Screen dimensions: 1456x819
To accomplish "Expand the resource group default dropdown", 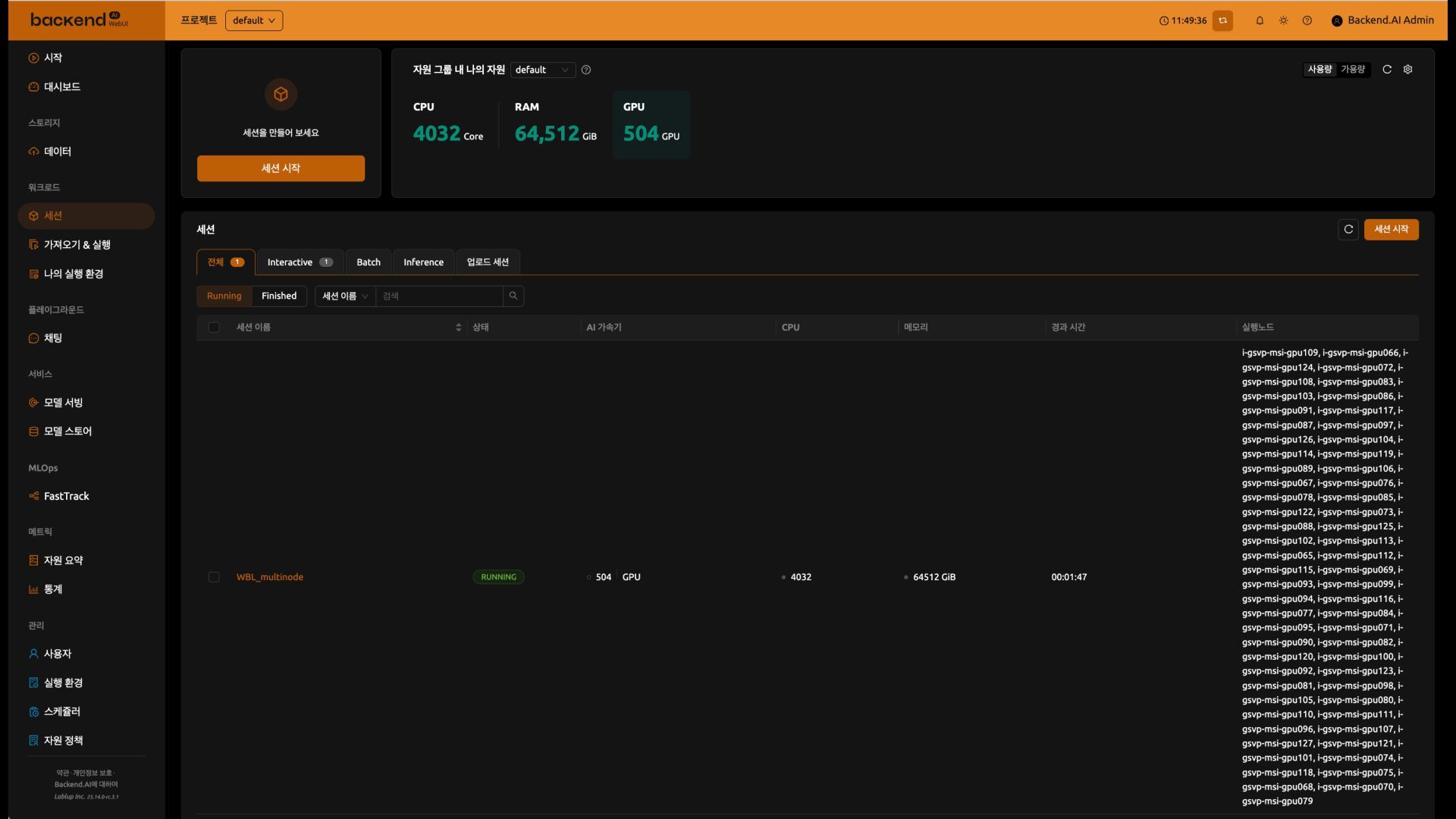I will coord(542,70).
